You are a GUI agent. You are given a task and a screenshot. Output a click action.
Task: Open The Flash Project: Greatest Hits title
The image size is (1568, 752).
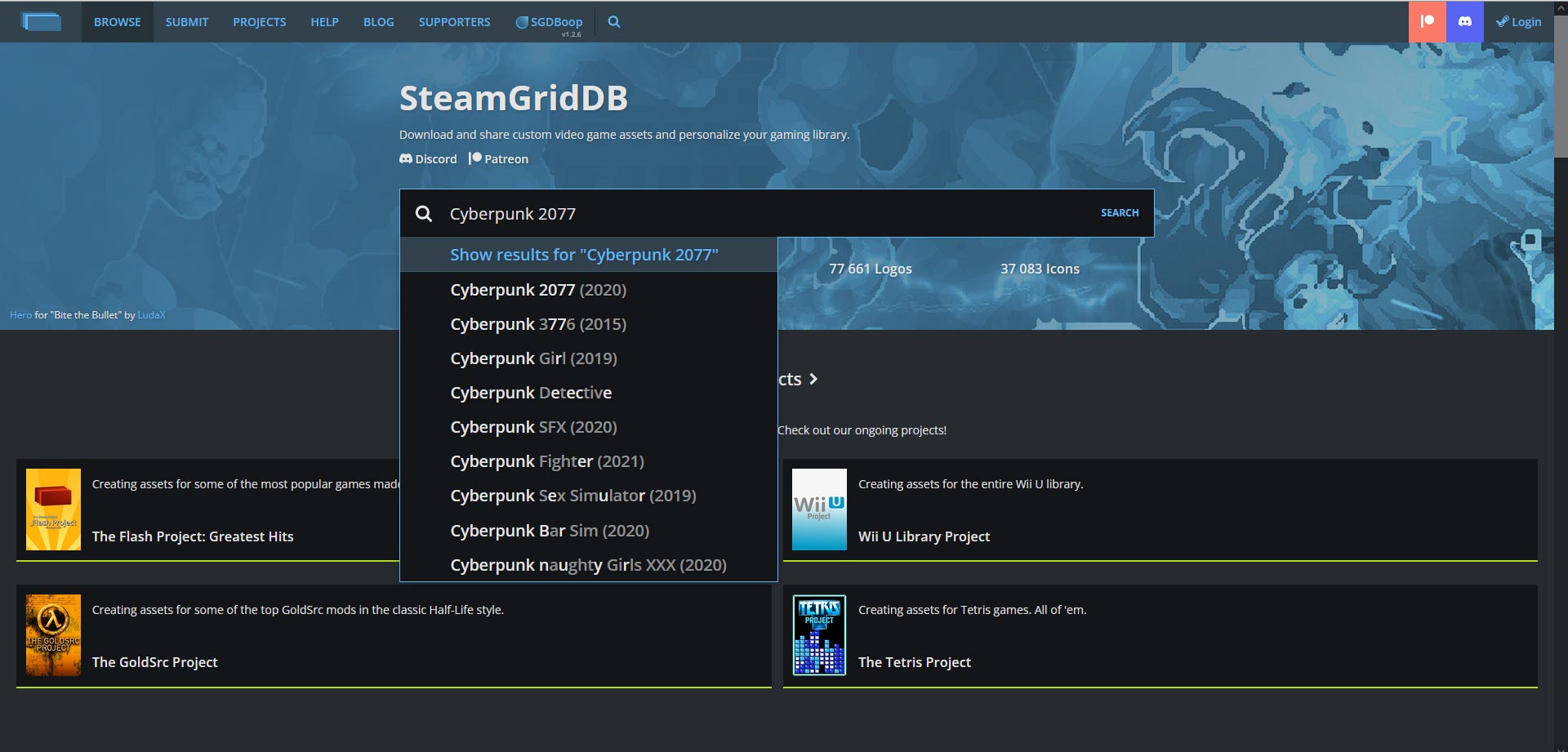(x=193, y=536)
